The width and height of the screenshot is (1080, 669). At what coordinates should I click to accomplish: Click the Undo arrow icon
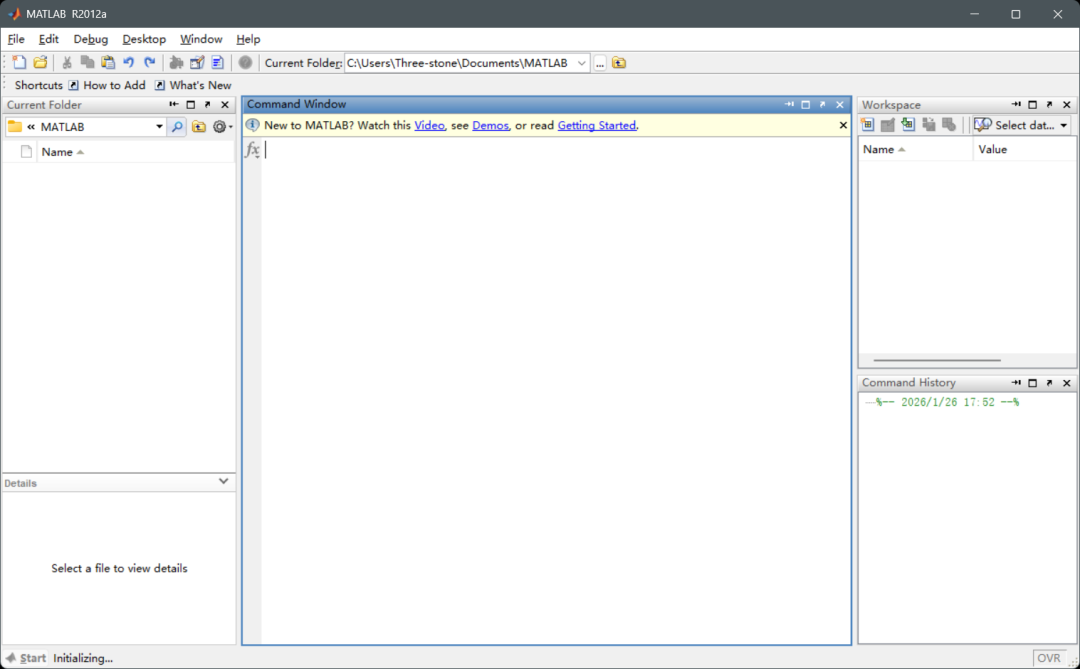(128, 63)
